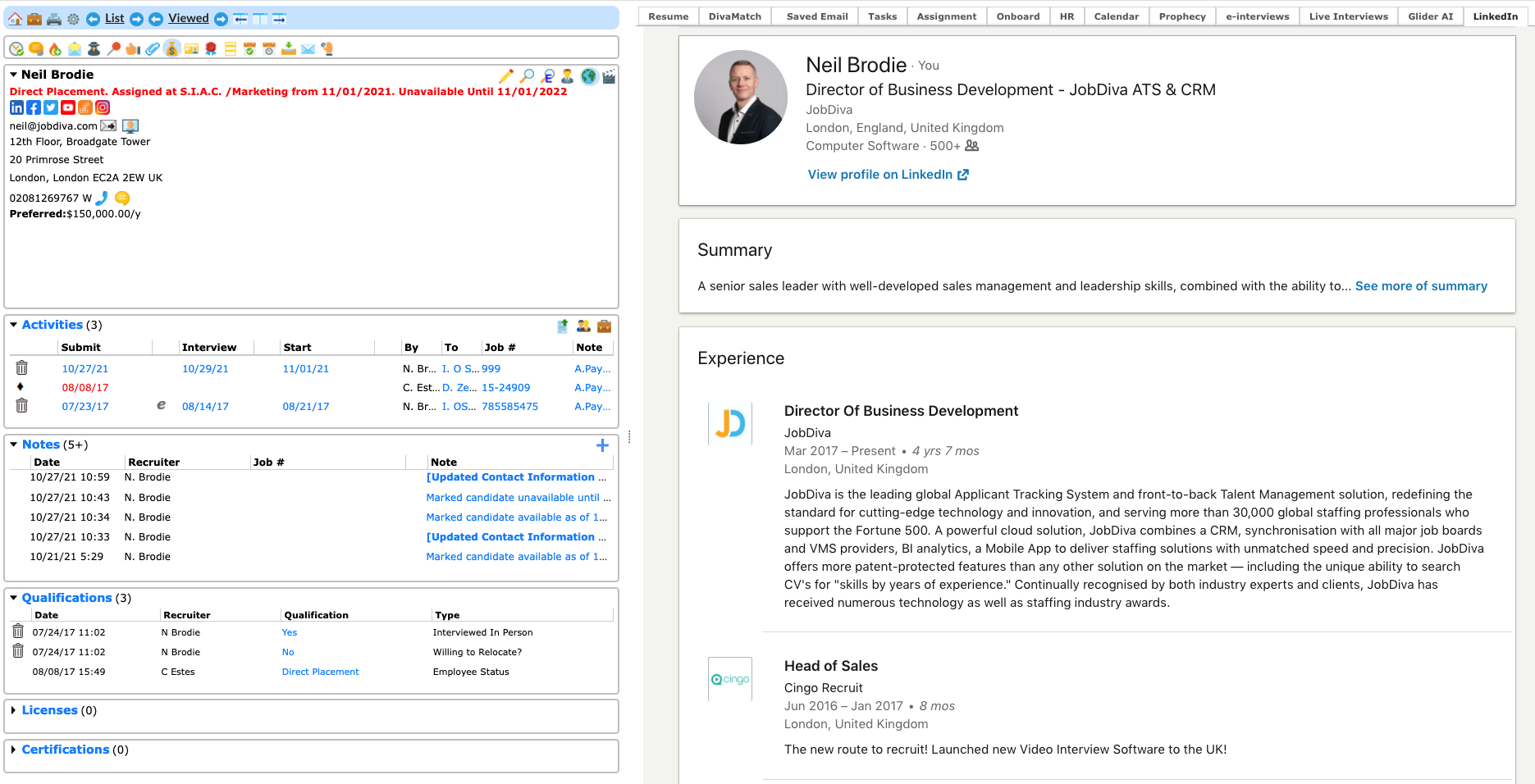
Task: Click the 11/01/21 start date
Action: 305,369
